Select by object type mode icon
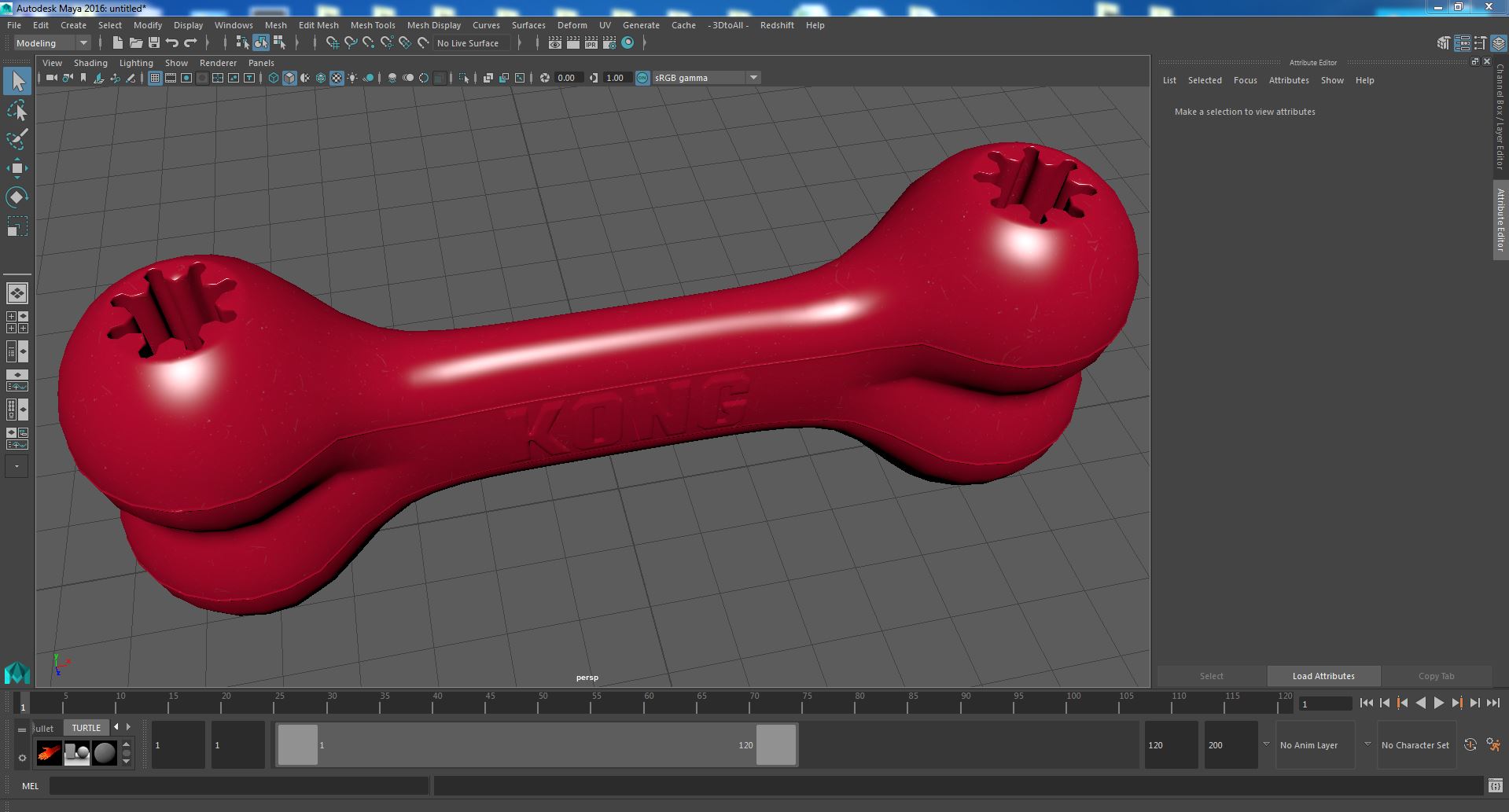Screen dimensions: 1509x812 (x=260, y=43)
